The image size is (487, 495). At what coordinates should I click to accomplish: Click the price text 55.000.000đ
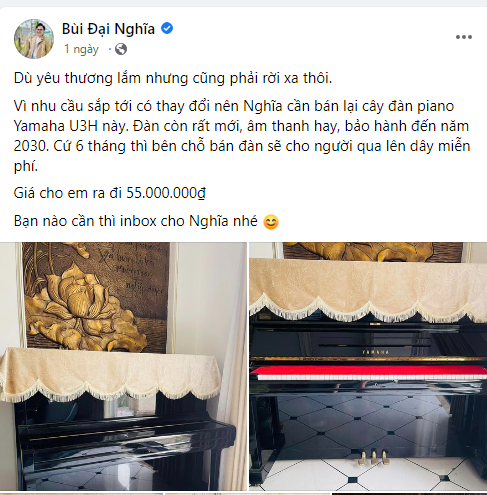166,193
